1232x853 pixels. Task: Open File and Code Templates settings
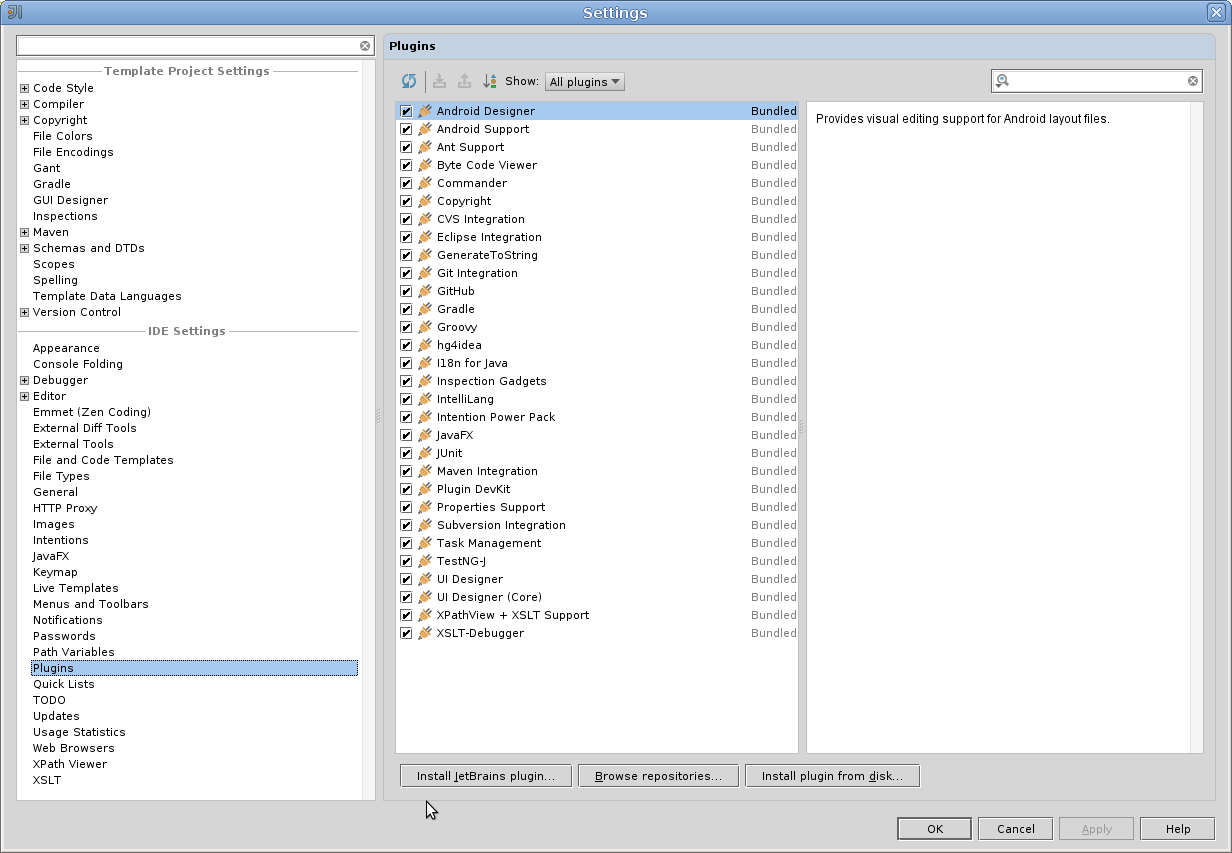[x=103, y=460]
